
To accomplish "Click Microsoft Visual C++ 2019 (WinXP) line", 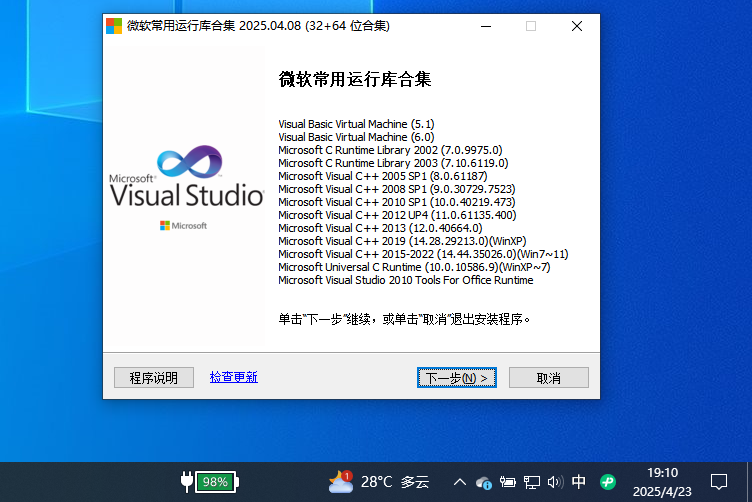I will (x=402, y=241).
